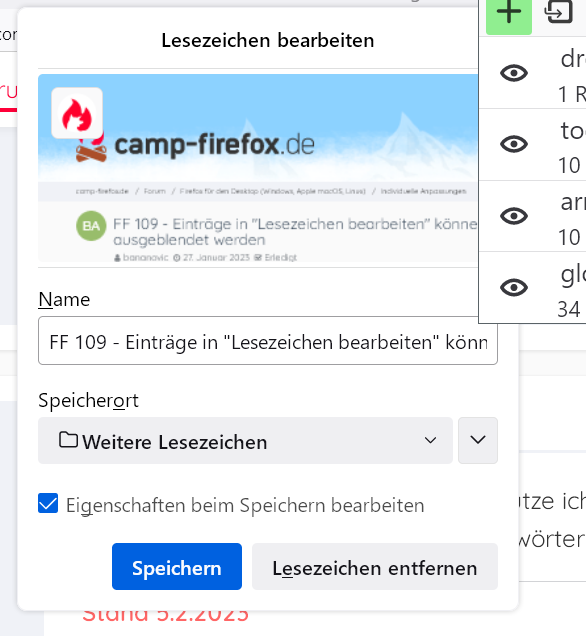The height and width of the screenshot is (636, 586).
Task: Click the campfire logo of camp-firefox.de
Action: 92,150
